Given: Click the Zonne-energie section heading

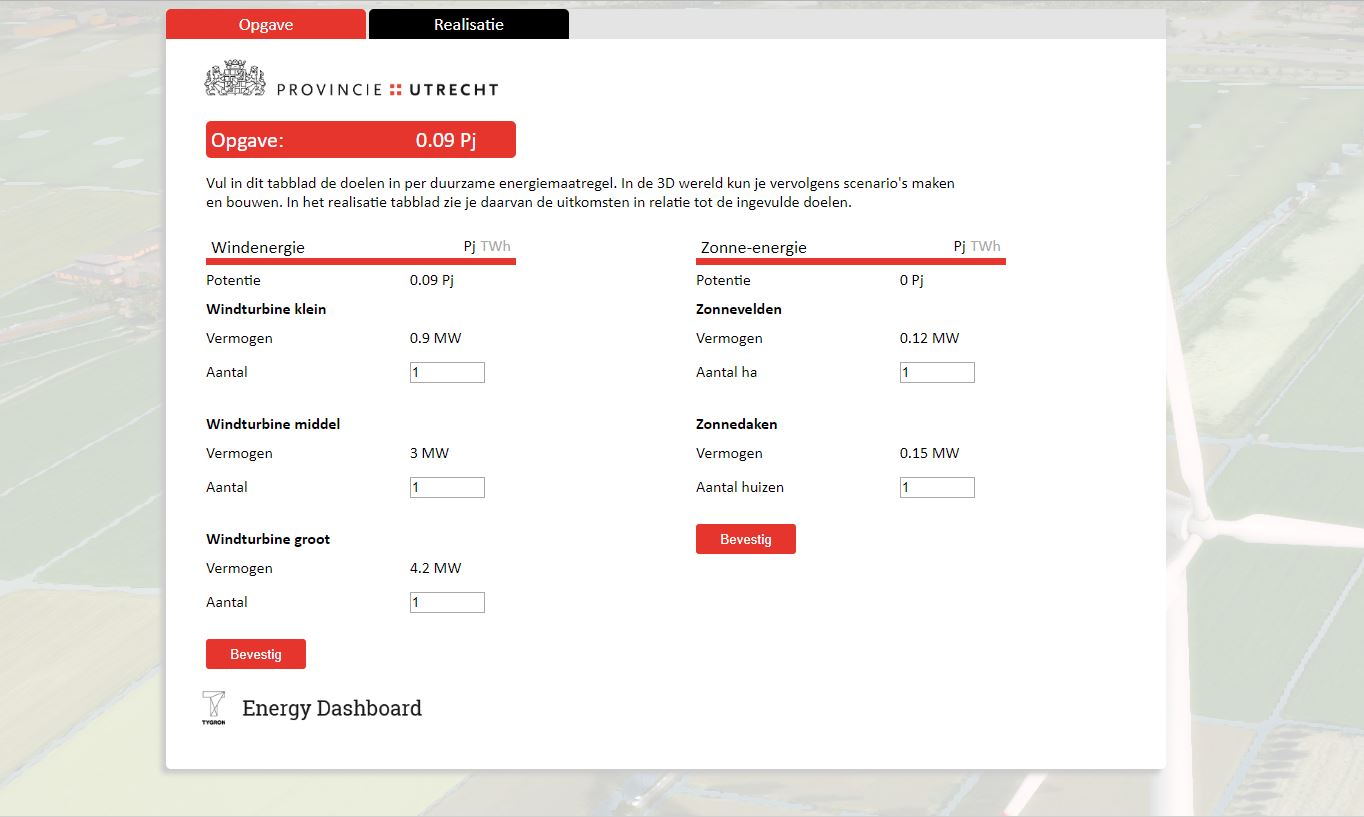Looking at the screenshot, I should point(753,247).
